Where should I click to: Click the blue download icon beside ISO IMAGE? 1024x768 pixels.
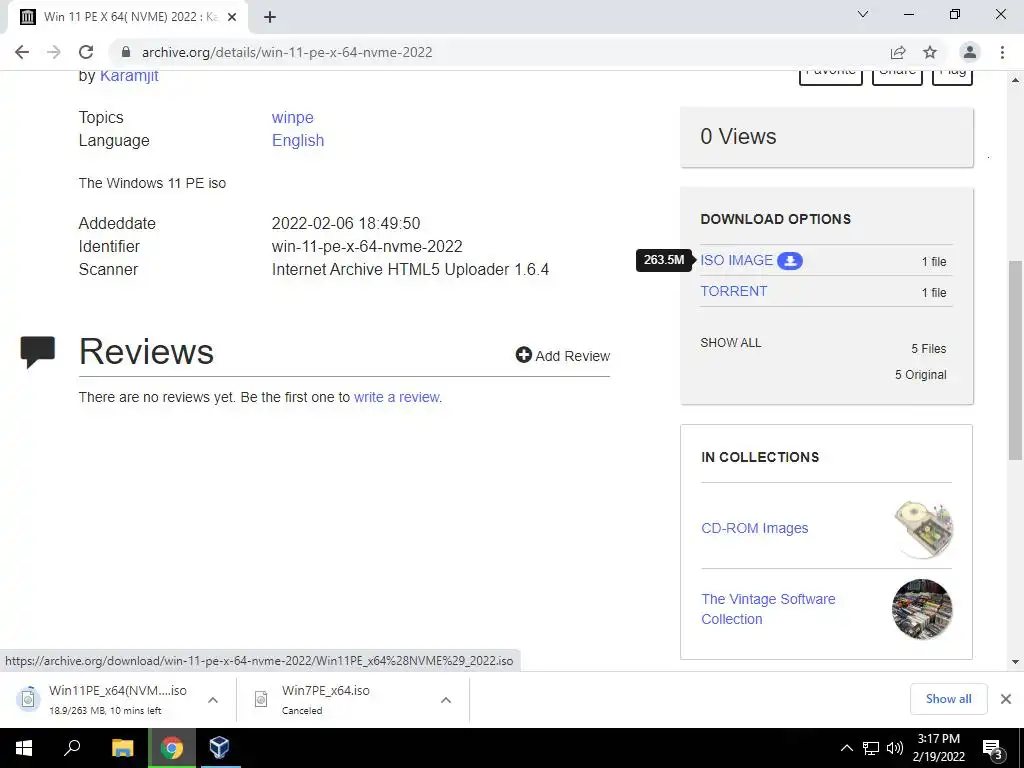click(790, 261)
